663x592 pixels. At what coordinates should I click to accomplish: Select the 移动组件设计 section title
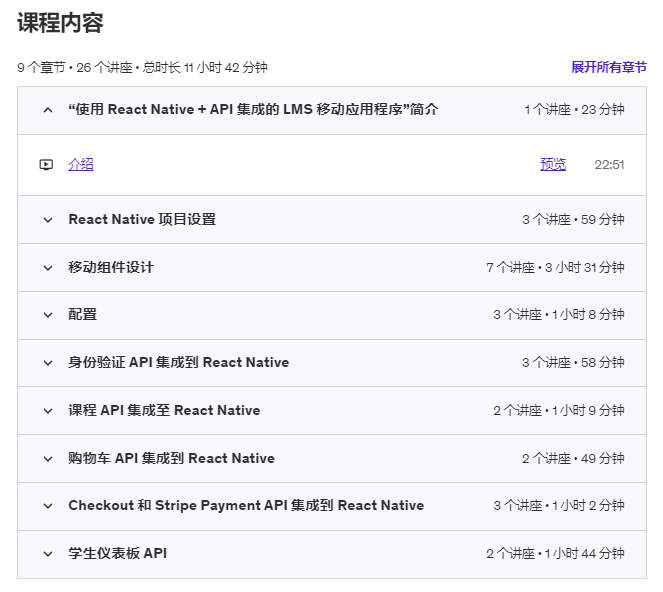(x=111, y=267)
